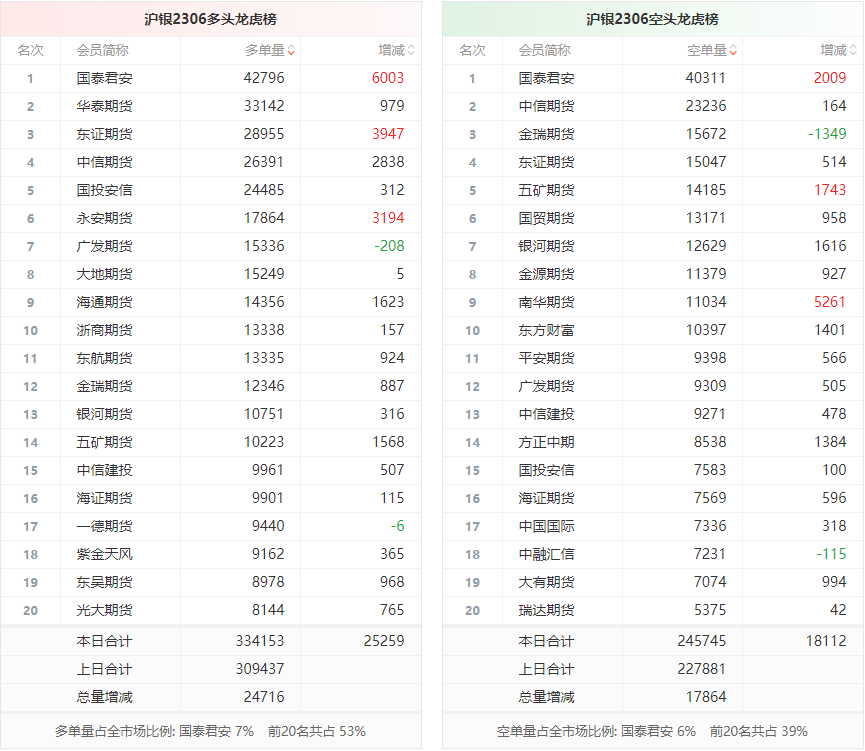Select 一德期货 row with -6 change
The width and height of the screenshot is (865, 751).
104,526
